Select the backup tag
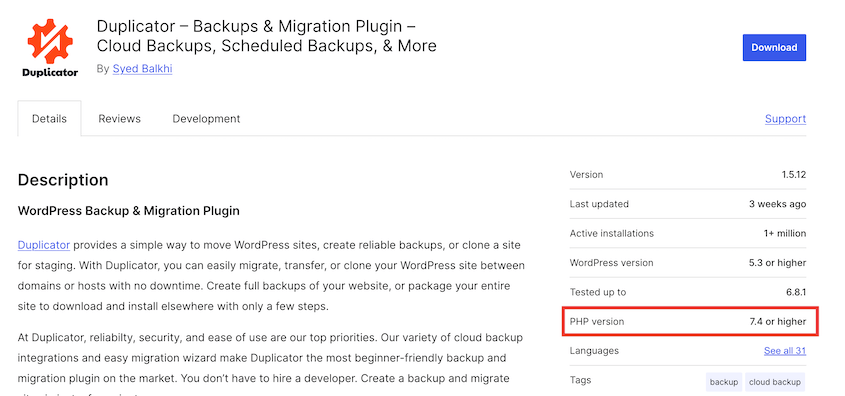The image size is (845, 396). (x=724, y=382)
